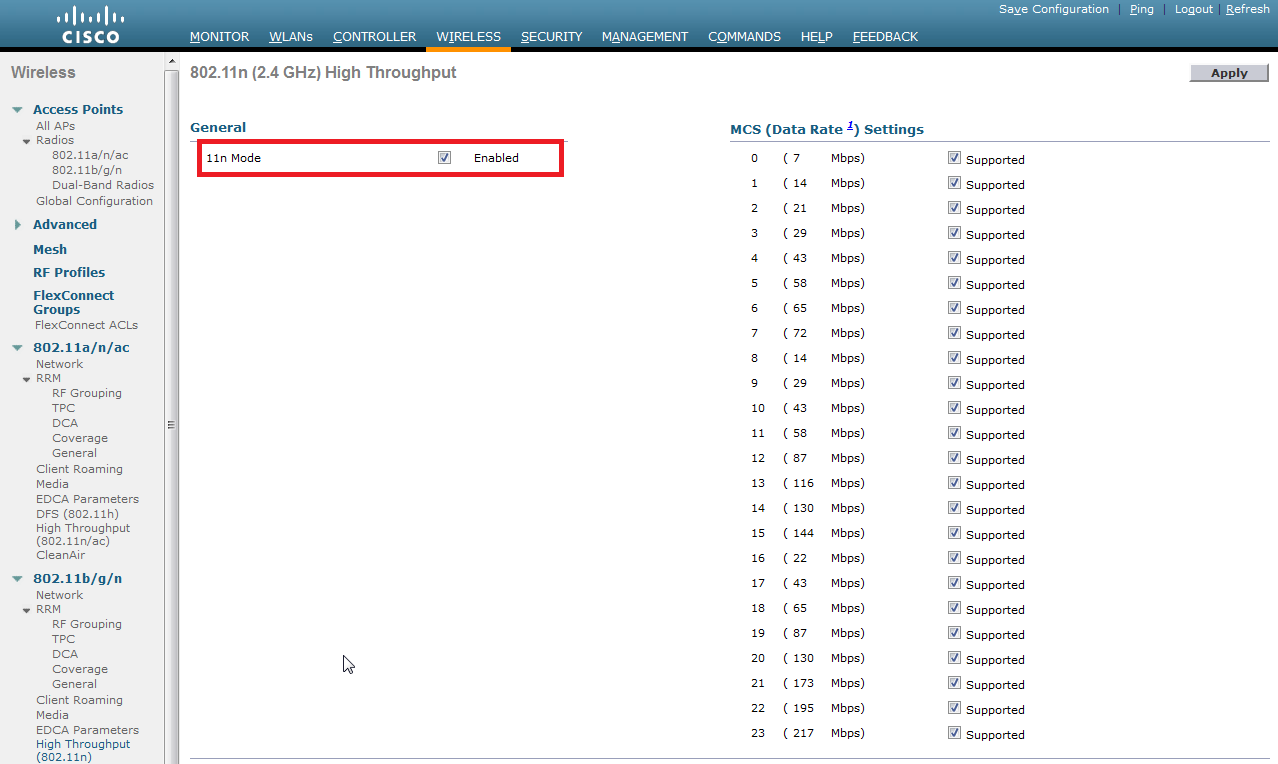Disable MCS index 15 Supported checkbox

[954, 533]
